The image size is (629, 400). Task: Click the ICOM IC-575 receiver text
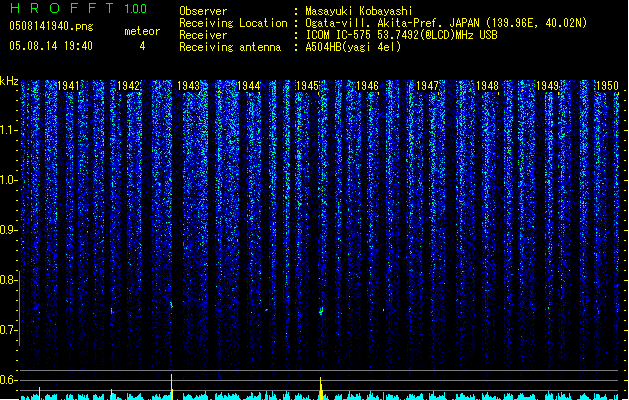(x=402, y=35)
